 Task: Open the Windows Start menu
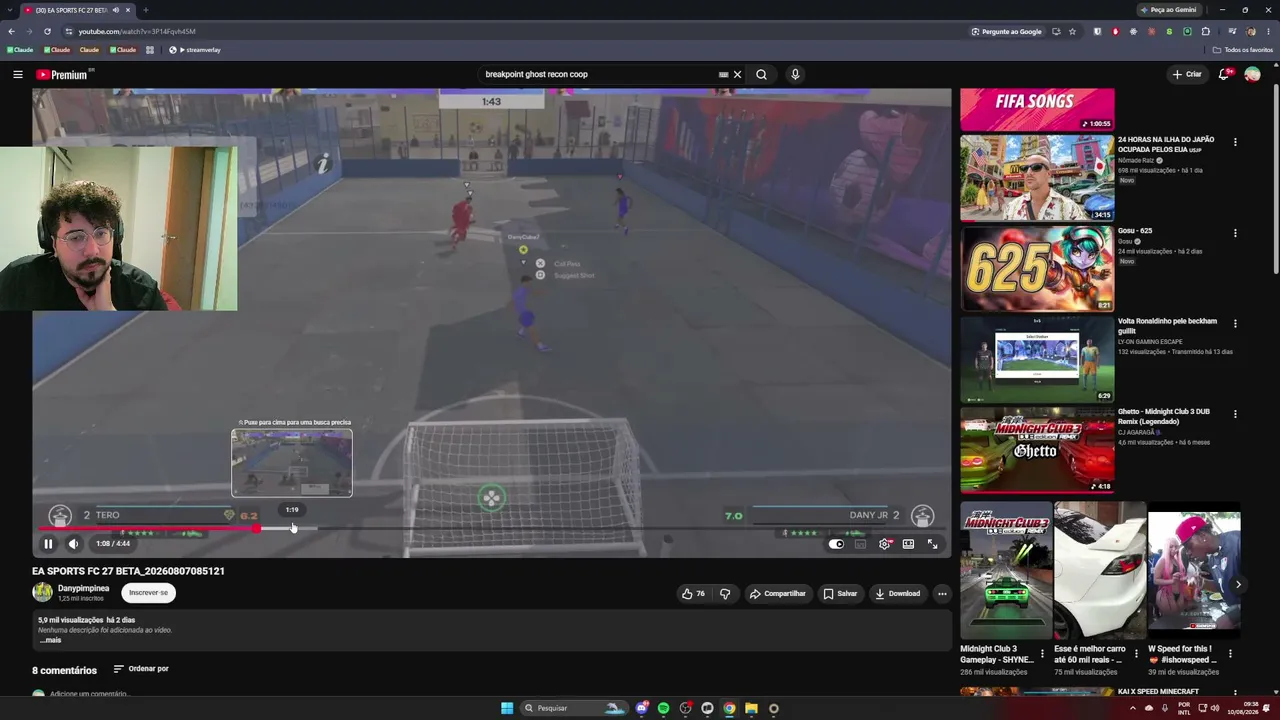coord(507,708)
